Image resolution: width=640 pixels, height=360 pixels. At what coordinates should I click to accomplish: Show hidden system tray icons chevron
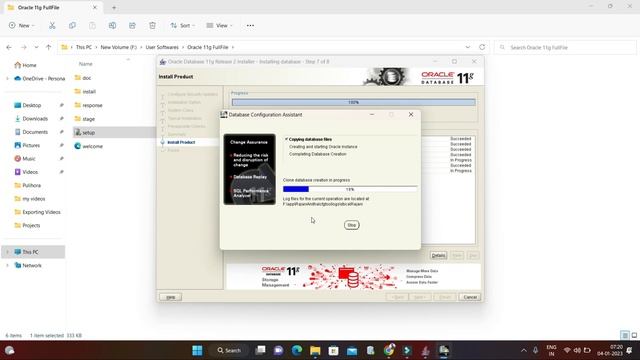coord(524,350)
